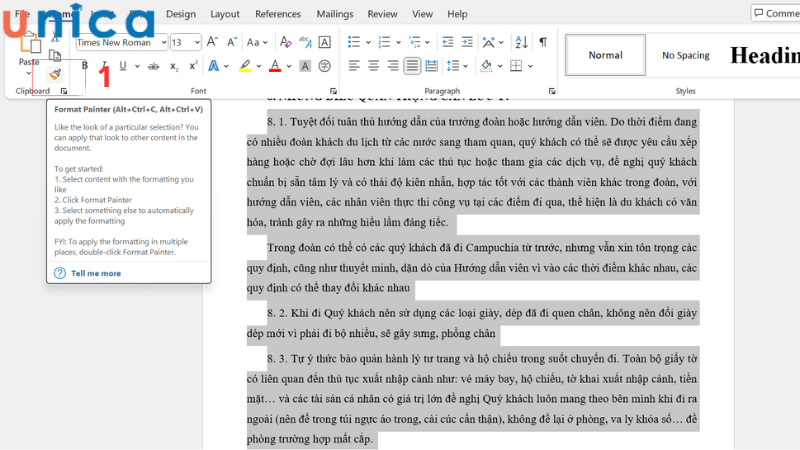800x450 pixels.
Task: Increase the font size with grow font
Action: click(212, 42)
